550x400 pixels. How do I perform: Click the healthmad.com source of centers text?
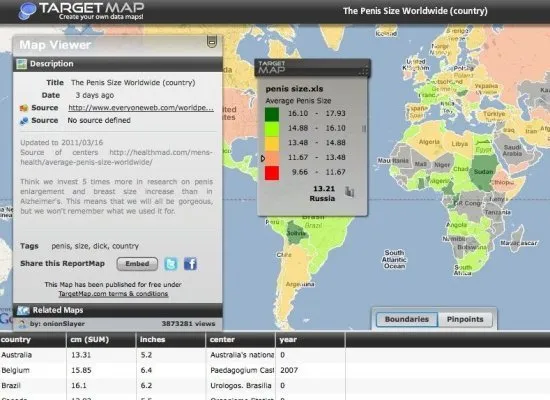pyautogui.click(x=116, y=157)
